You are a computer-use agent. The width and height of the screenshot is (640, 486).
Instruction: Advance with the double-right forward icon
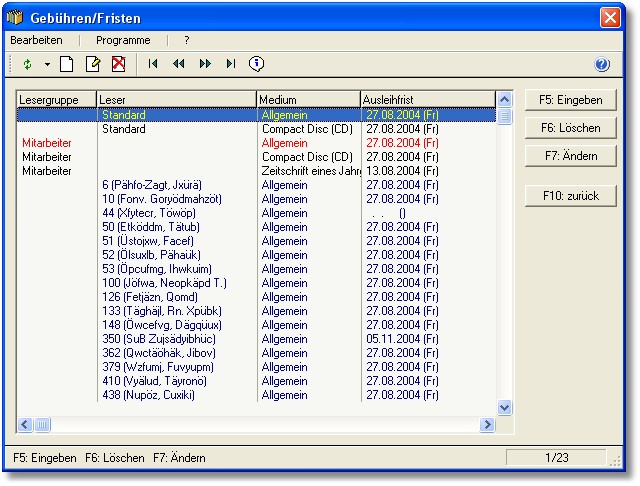pyautogui.click(x=205, y=64)
